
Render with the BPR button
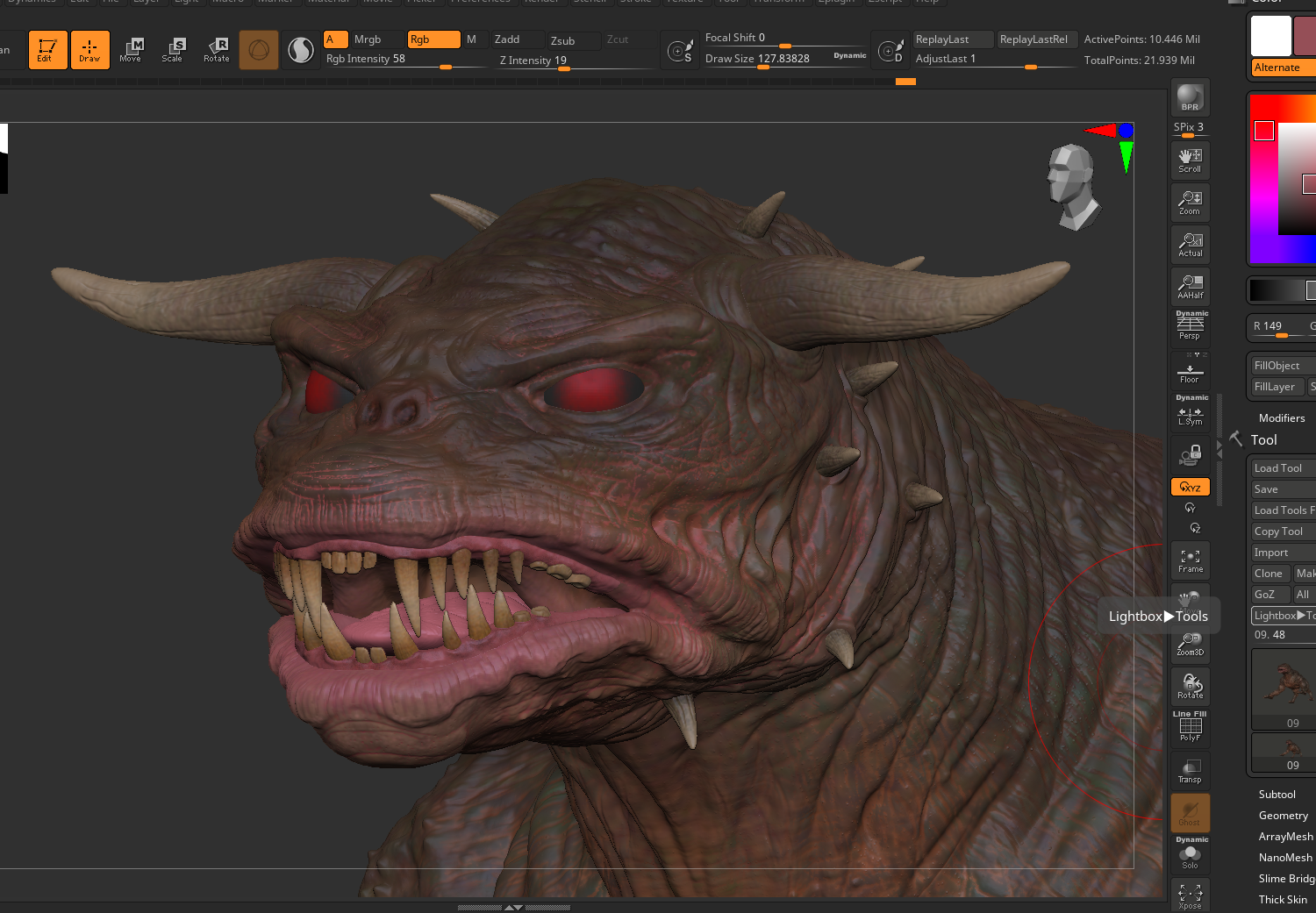(1190, 97)
